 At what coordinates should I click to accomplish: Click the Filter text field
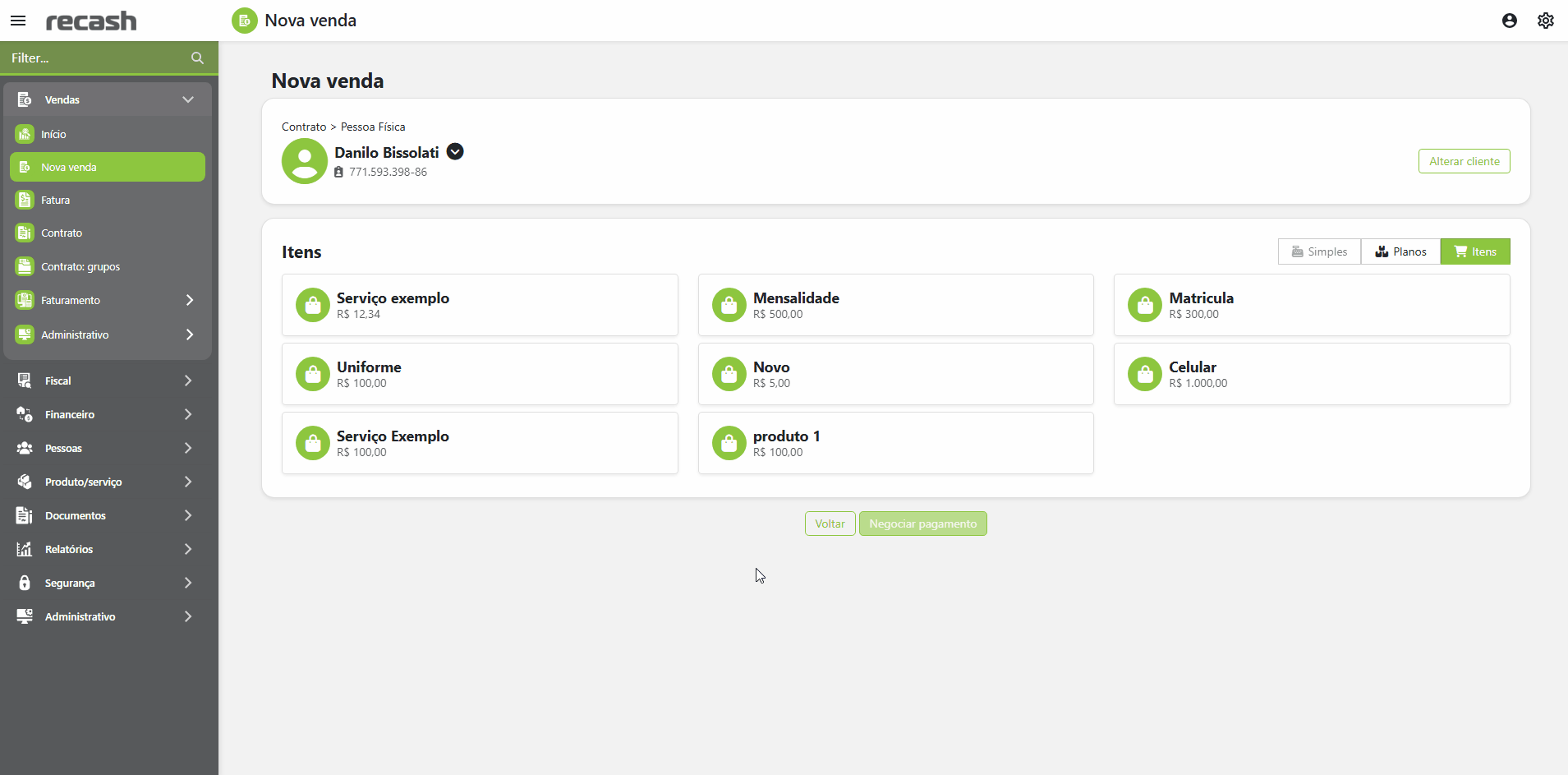[94, 58]
